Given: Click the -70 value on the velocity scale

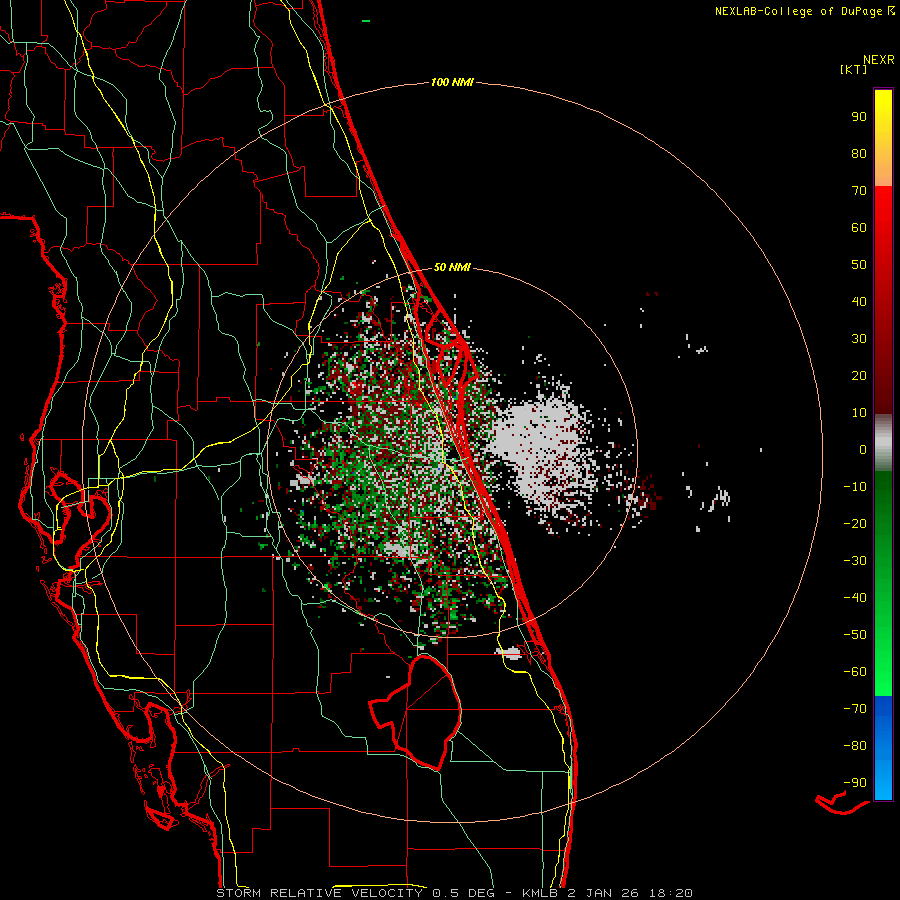Looking at the screenshot, I should tap(855, 709).
